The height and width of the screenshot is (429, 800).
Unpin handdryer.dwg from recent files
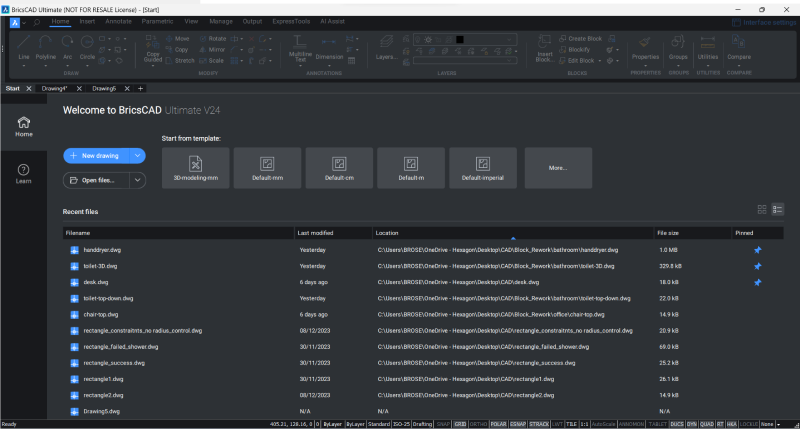coord(758,250)
